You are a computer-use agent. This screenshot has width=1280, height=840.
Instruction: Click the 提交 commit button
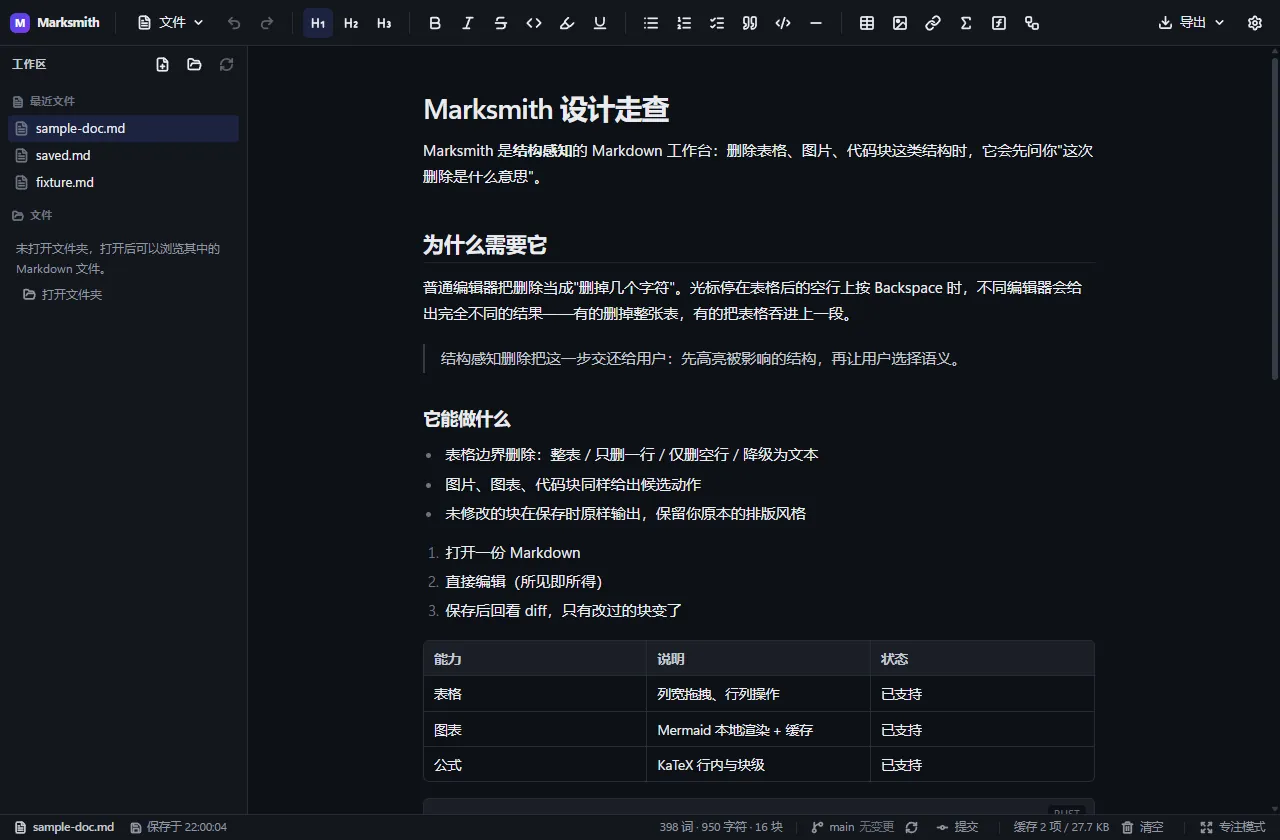(x=957, y=827)
